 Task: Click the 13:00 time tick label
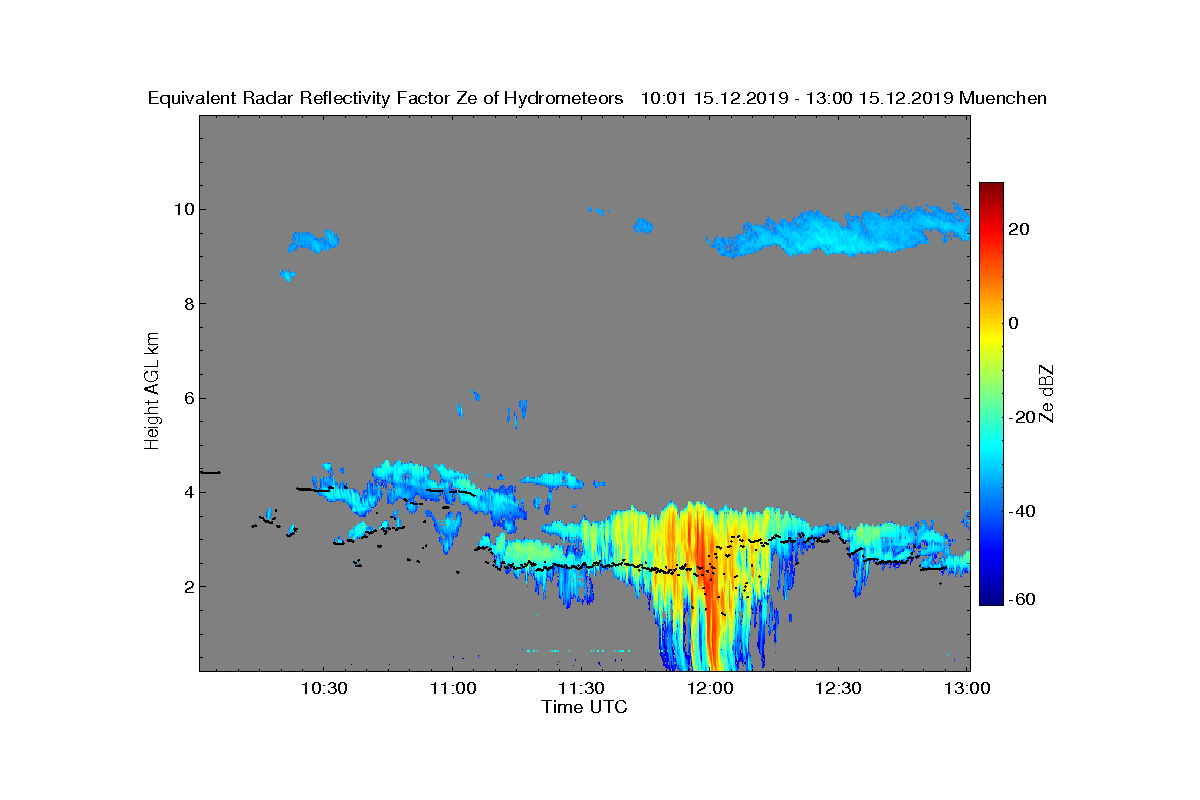pos(967,689)
